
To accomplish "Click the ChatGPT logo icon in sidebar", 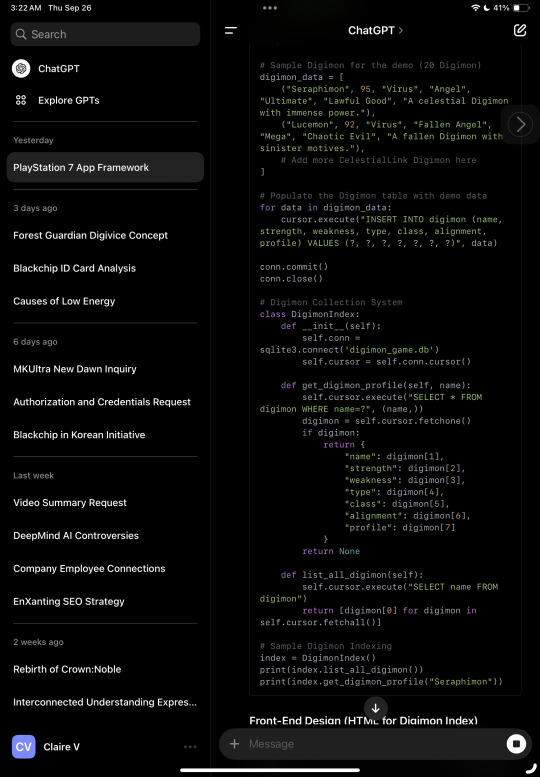I will coord(21,68).
